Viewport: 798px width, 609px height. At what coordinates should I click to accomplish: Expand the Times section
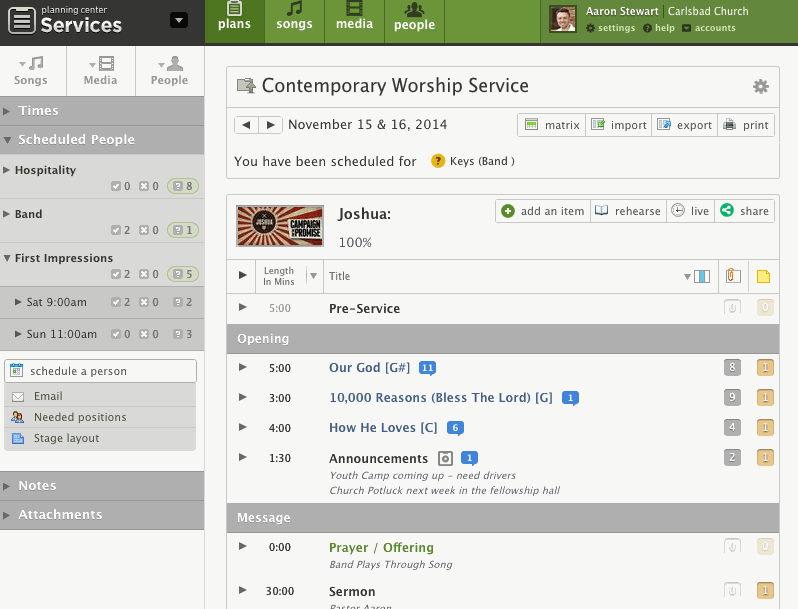point(38,110)
